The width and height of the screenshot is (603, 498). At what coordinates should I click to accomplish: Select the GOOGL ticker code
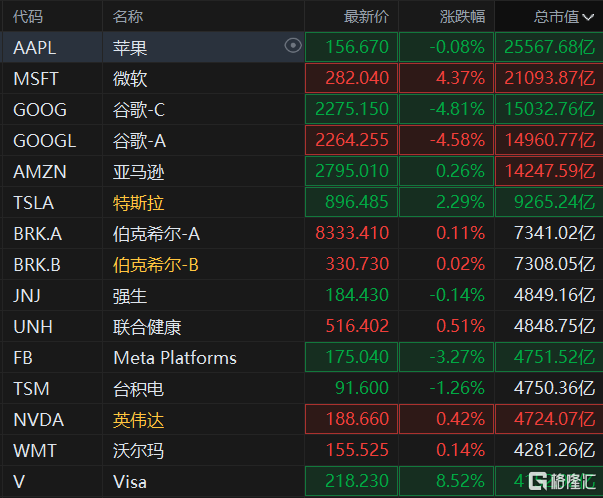pyautogui.click(x=45, y=141)
